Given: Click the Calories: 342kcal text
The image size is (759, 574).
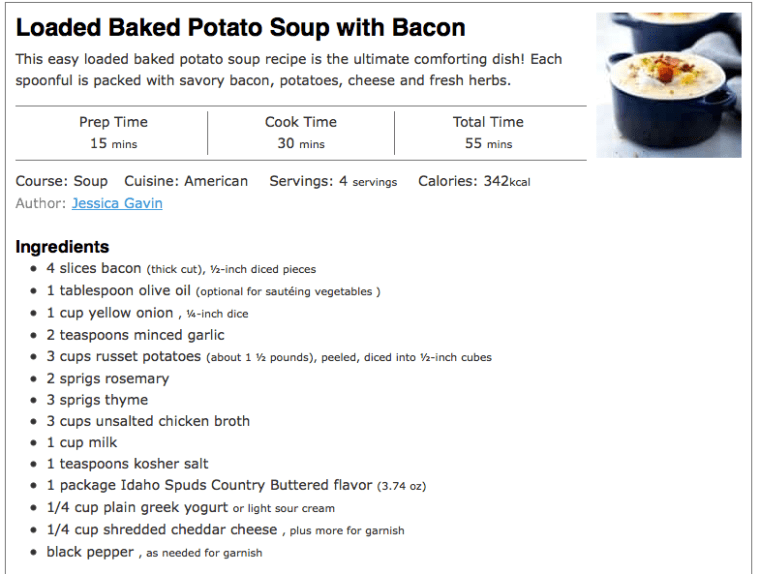Looking at the screenshot, I should [474, 181].
